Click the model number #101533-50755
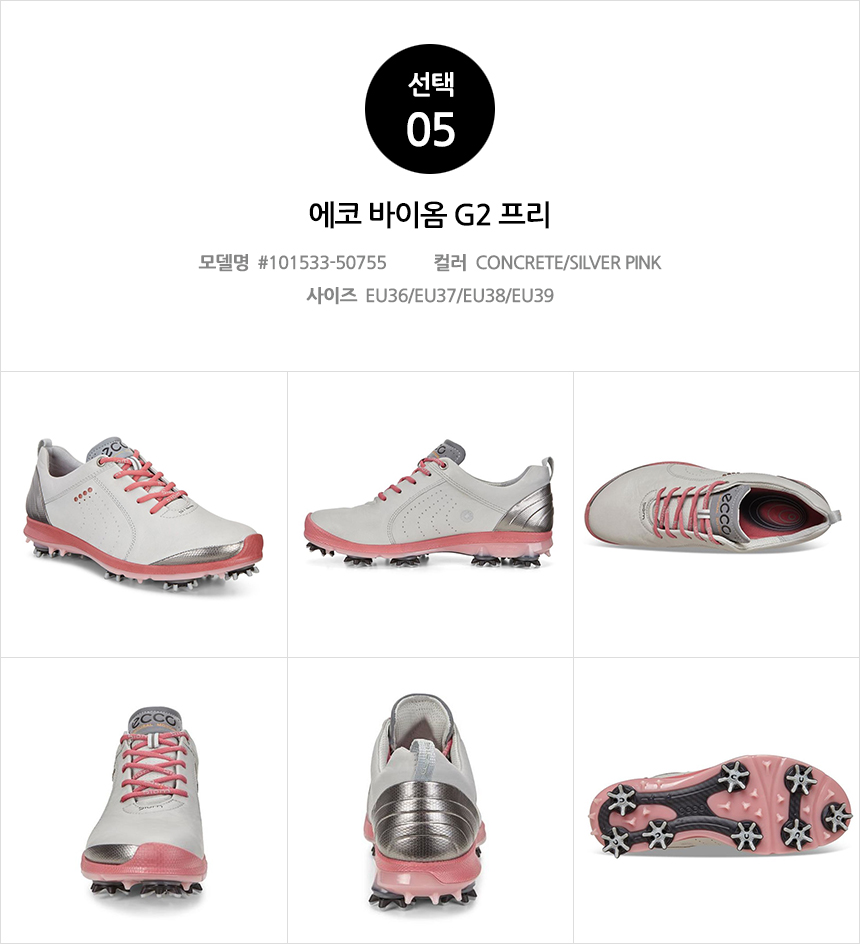Screen dimensions: 860x944 tap(322, 262)
